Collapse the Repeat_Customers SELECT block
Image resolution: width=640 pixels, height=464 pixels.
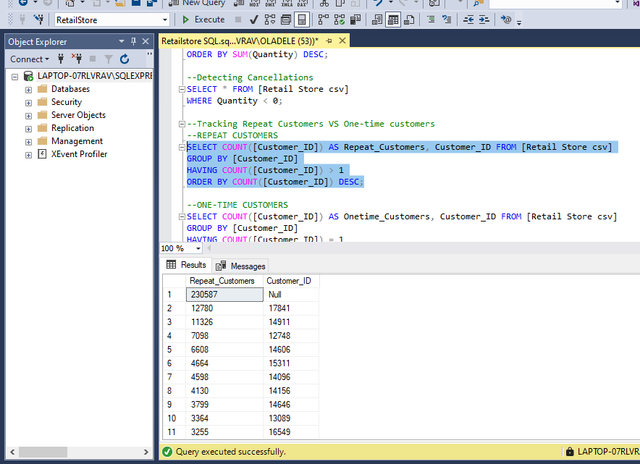[x=182, y=147]
